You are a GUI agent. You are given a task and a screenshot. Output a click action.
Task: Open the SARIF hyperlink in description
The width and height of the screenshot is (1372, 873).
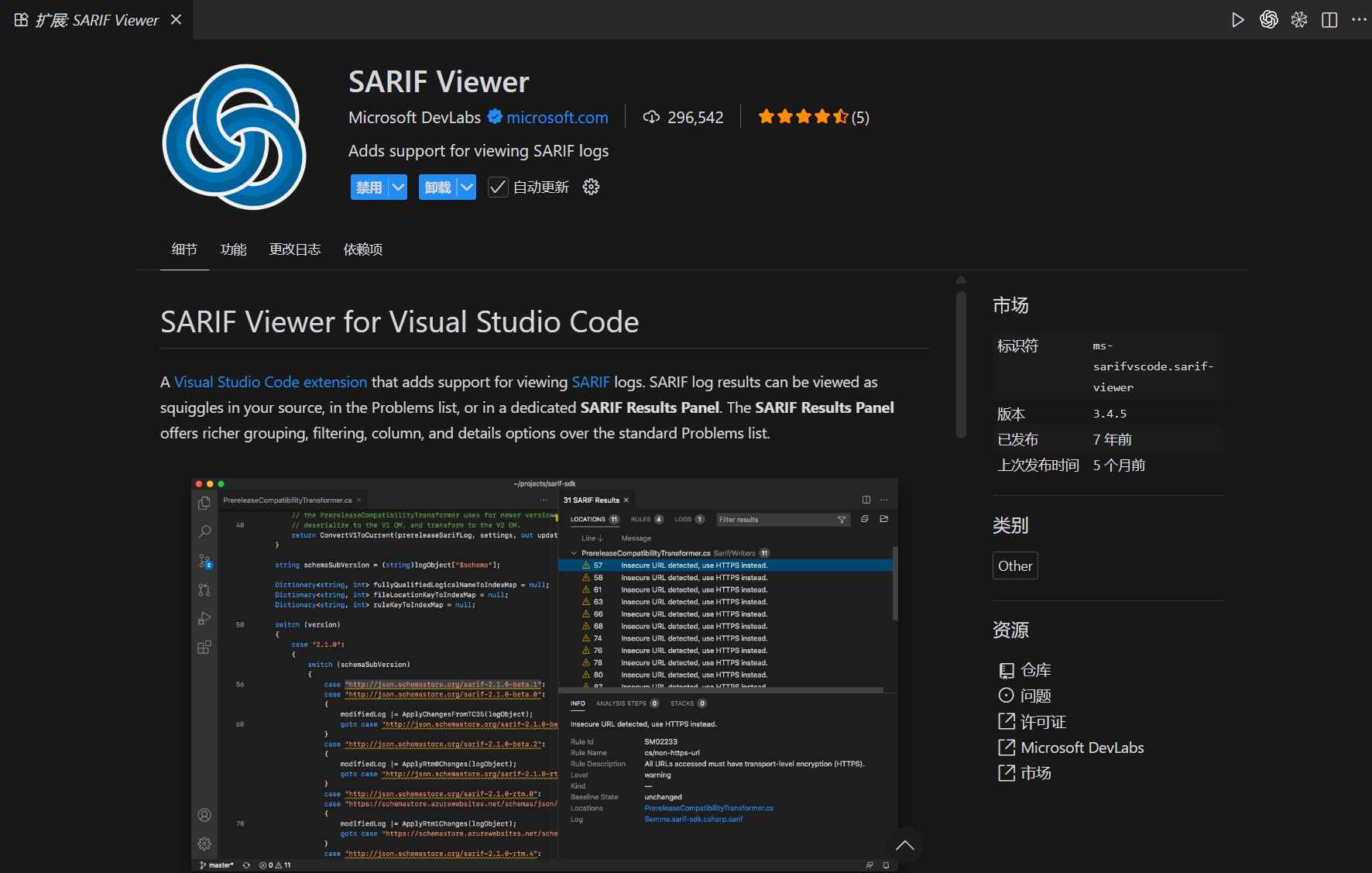click(591, 382)
